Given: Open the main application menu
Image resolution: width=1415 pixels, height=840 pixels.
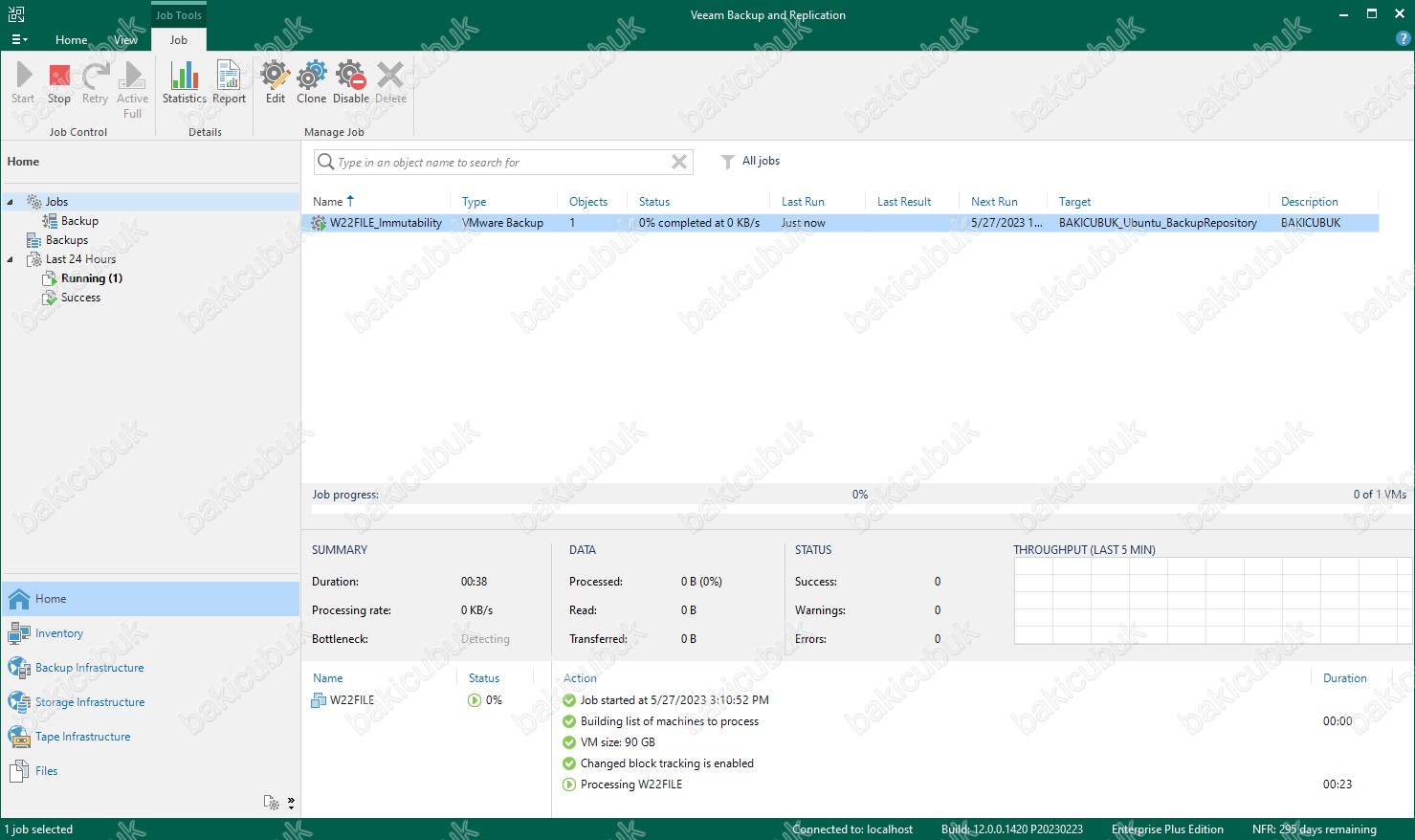Looking at the screenshot, I should click(19, 40).
